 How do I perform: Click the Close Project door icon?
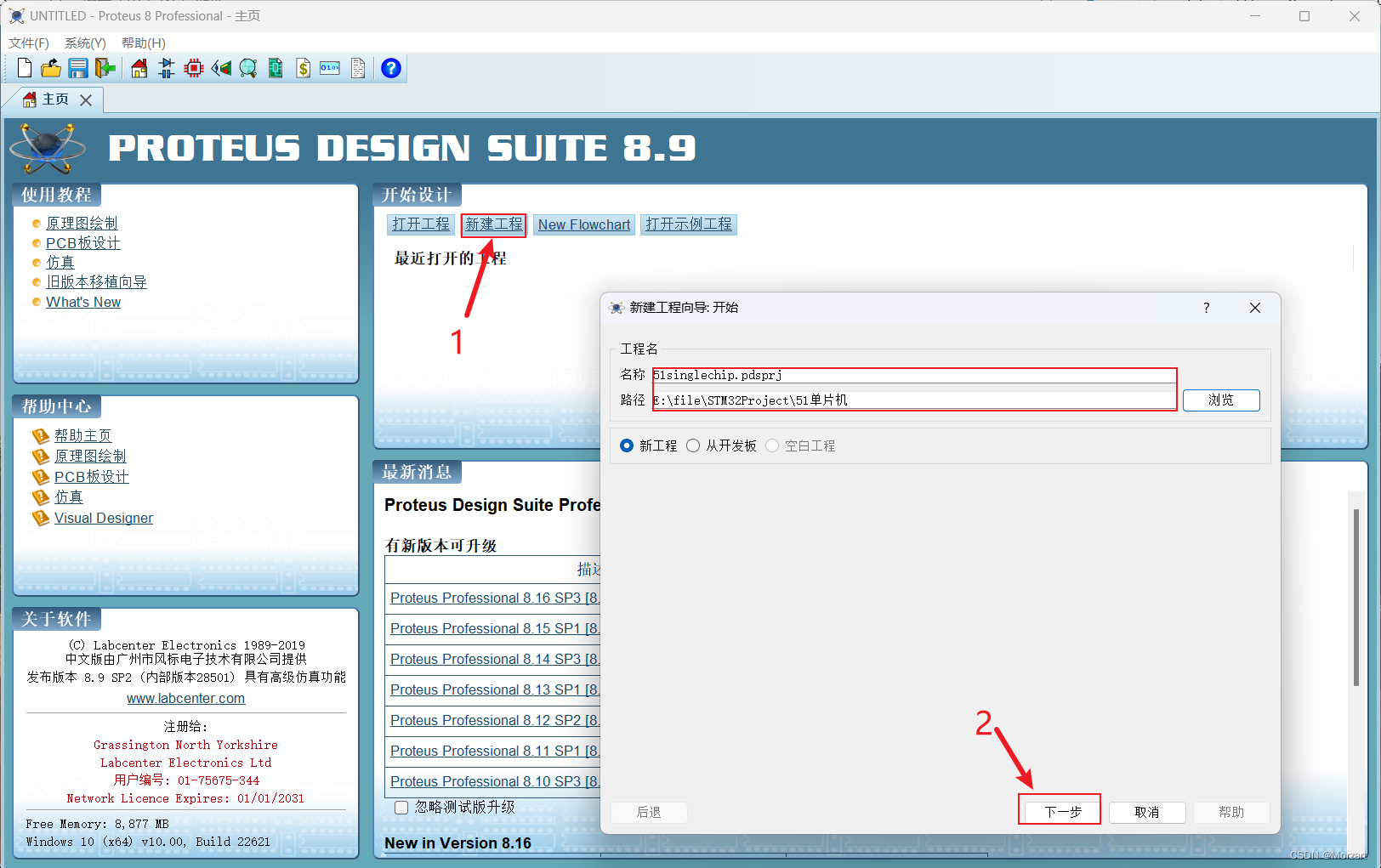(105, 68)
